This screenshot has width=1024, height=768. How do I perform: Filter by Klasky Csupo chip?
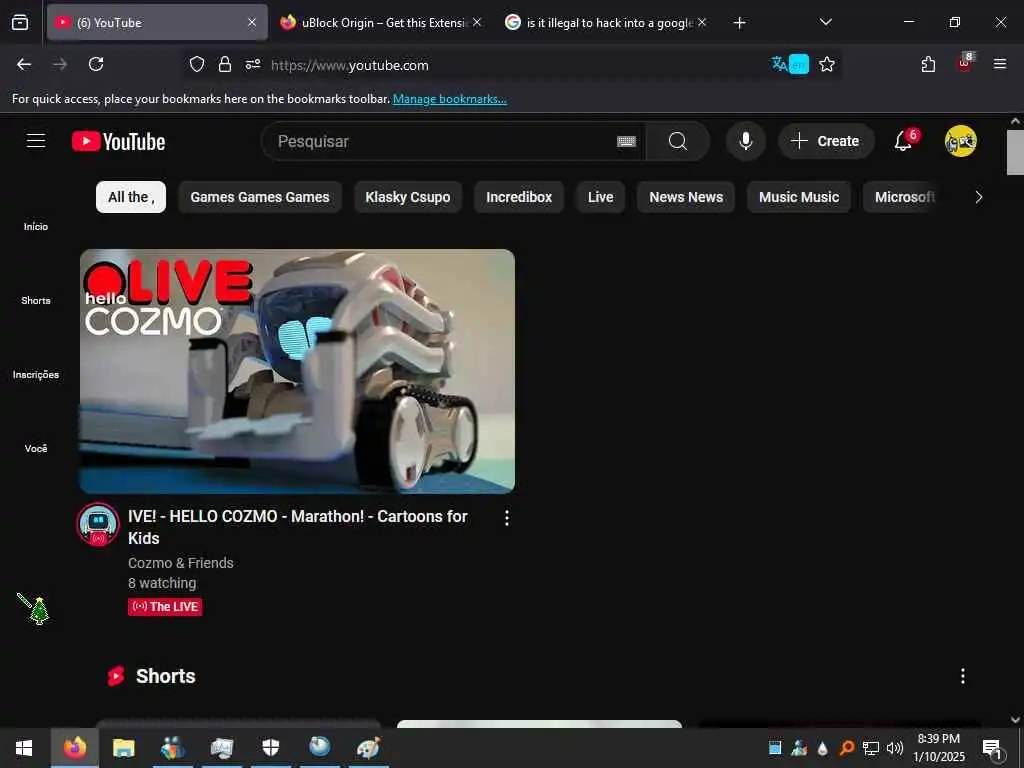coord(408,197)
